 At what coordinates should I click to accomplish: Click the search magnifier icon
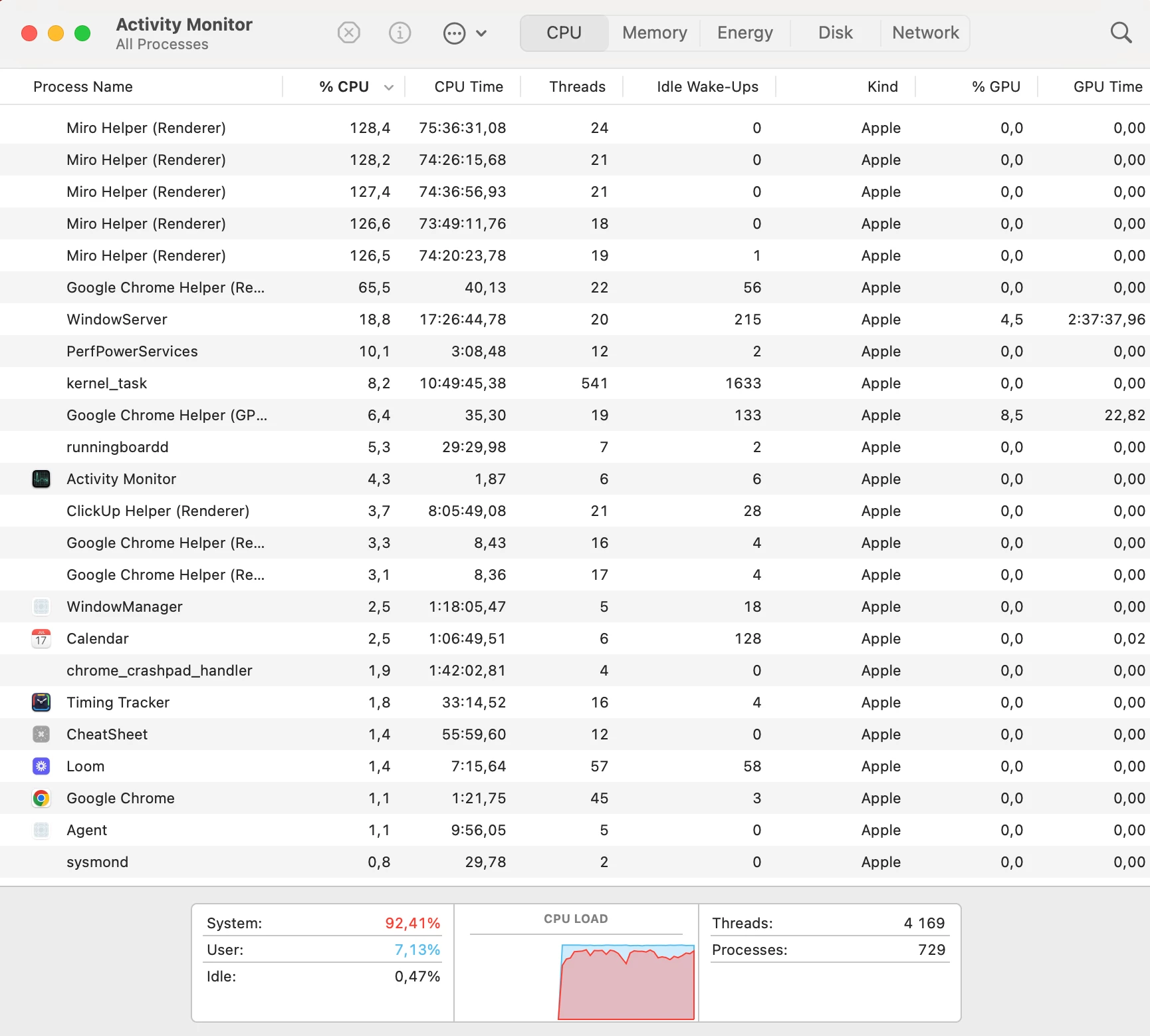[x=1121, y=33]
